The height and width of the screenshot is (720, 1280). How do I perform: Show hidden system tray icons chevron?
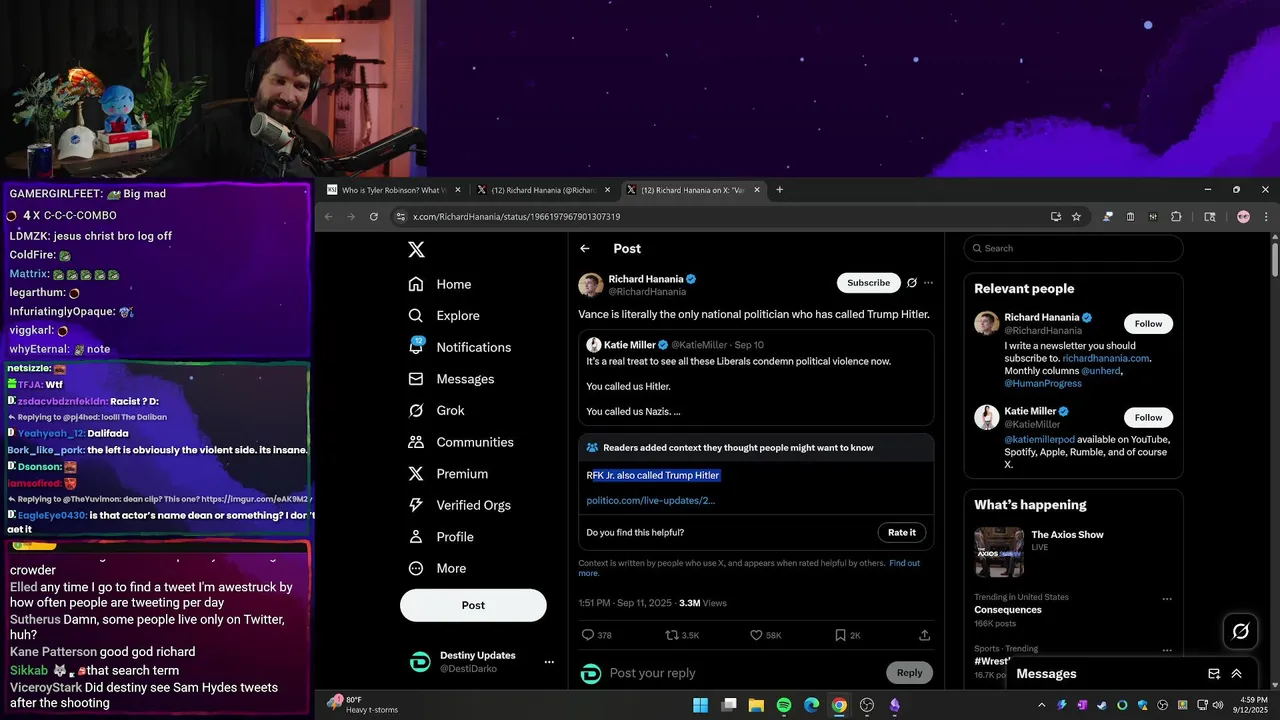pyautogui.click(x=1042, y=705)
